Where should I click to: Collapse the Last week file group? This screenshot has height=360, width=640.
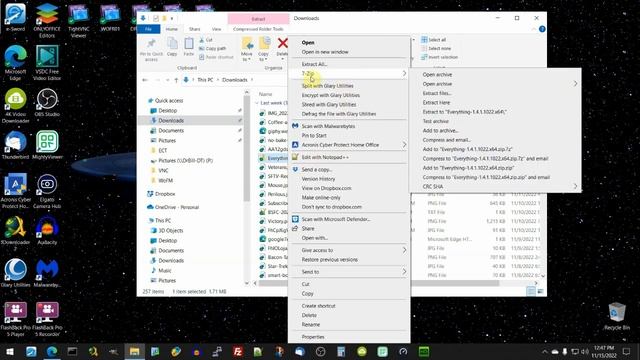tap(257, 103)
